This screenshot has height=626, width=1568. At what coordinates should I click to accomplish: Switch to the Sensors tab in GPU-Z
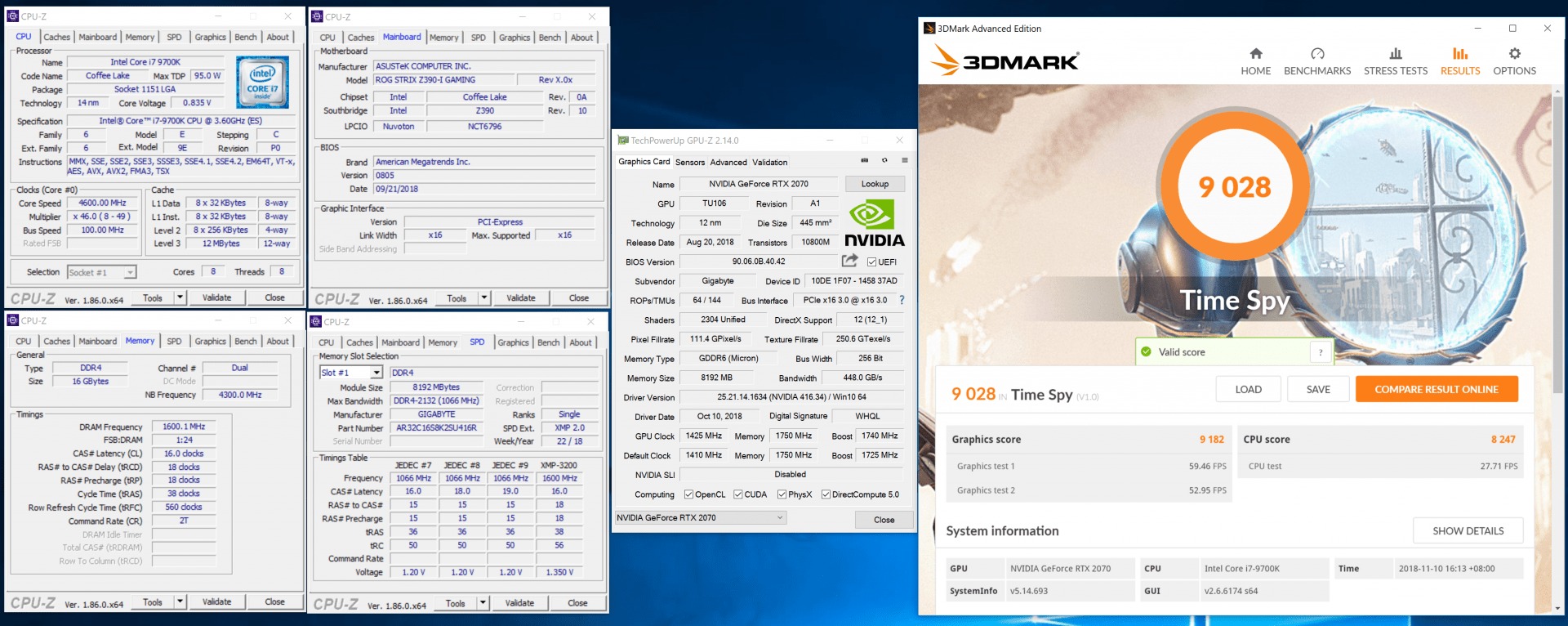point(689,163)
